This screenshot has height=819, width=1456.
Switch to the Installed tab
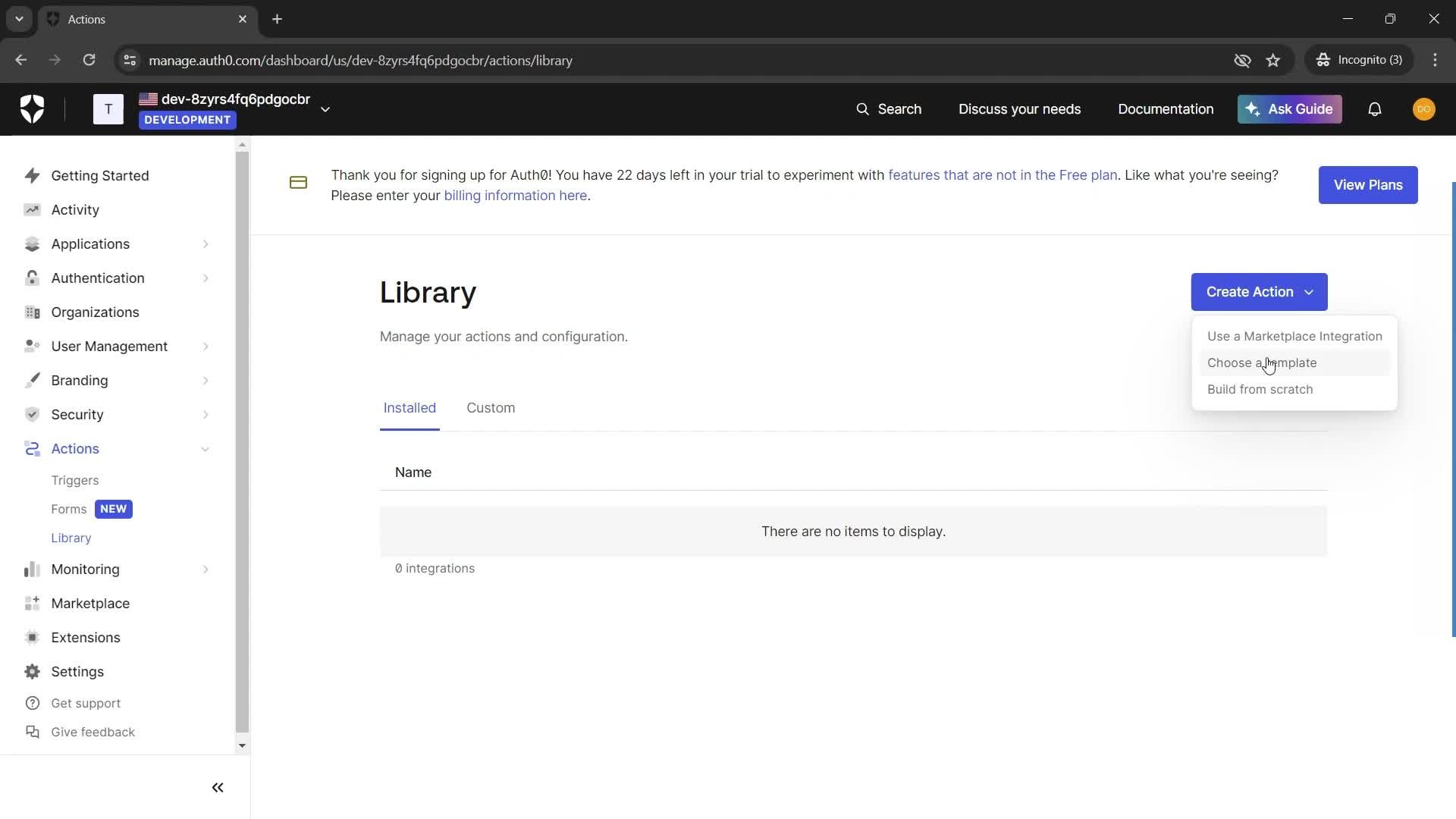click(409, 408)
